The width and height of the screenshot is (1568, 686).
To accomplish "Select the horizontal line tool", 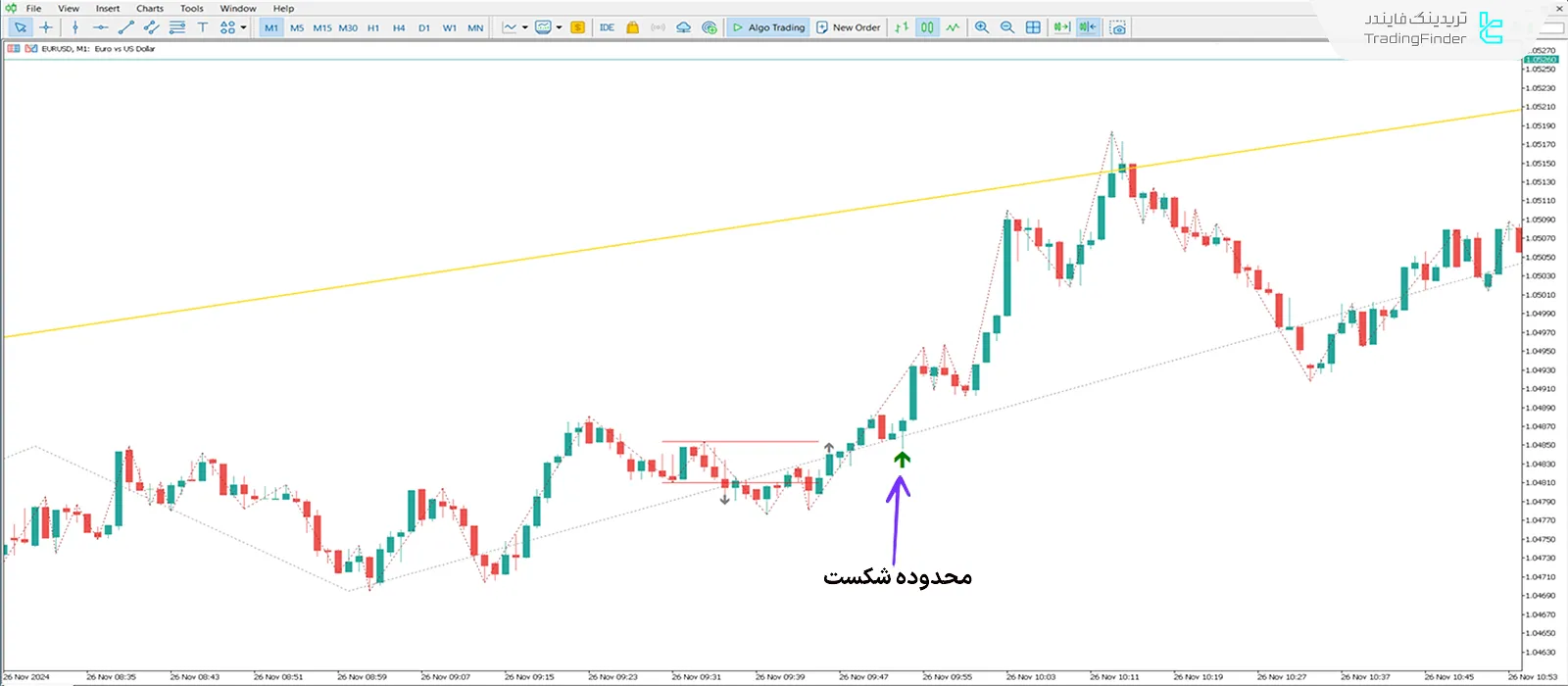I will [100, 27].
